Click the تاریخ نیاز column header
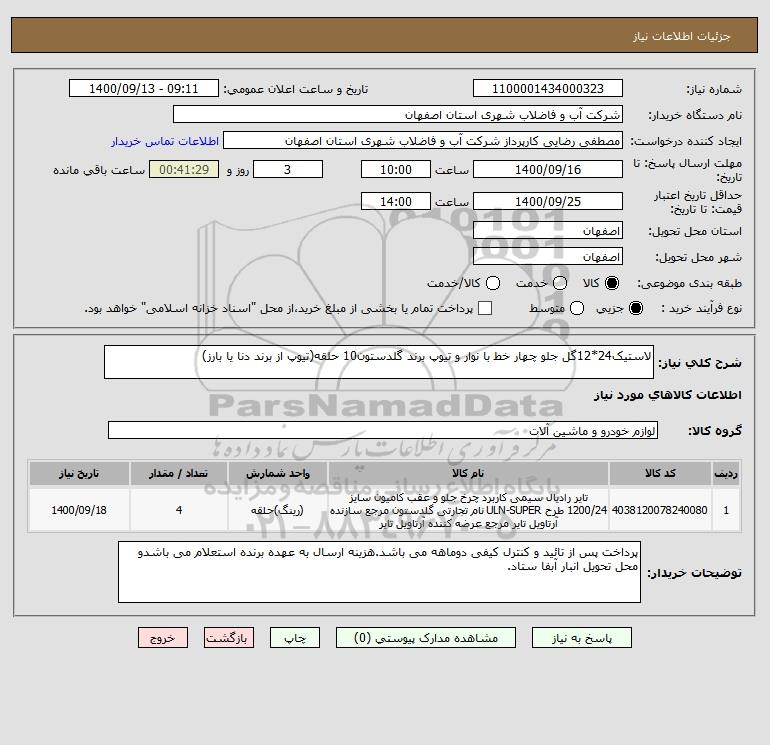Screen dimensions: 770x745 (x=79, y=473)
